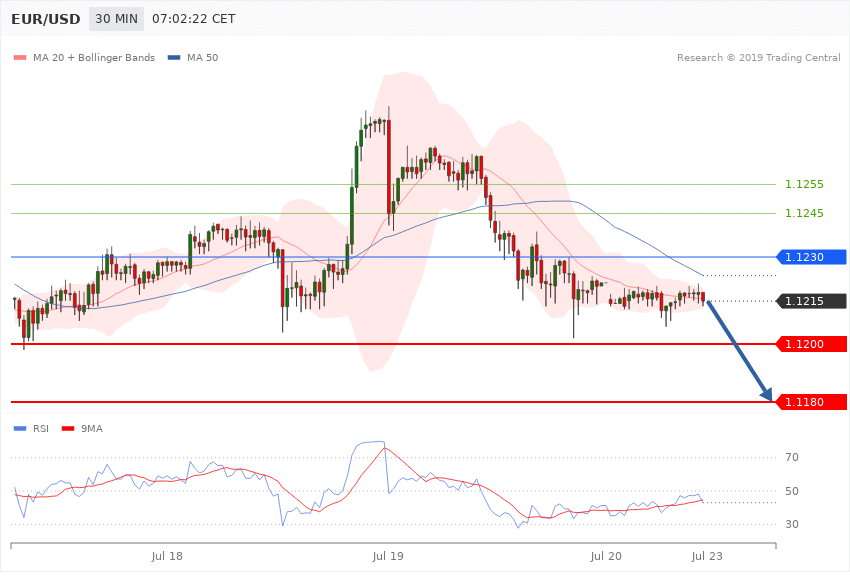Click the 07:02:22 CET timestamp

click(194, 19)
